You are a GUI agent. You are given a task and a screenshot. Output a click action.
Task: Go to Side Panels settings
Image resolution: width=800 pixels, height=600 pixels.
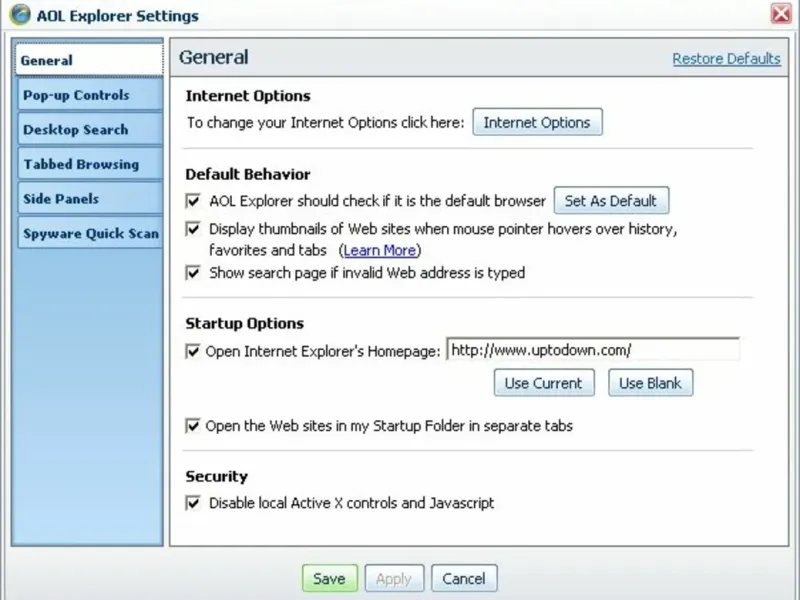tap(90, 198)
